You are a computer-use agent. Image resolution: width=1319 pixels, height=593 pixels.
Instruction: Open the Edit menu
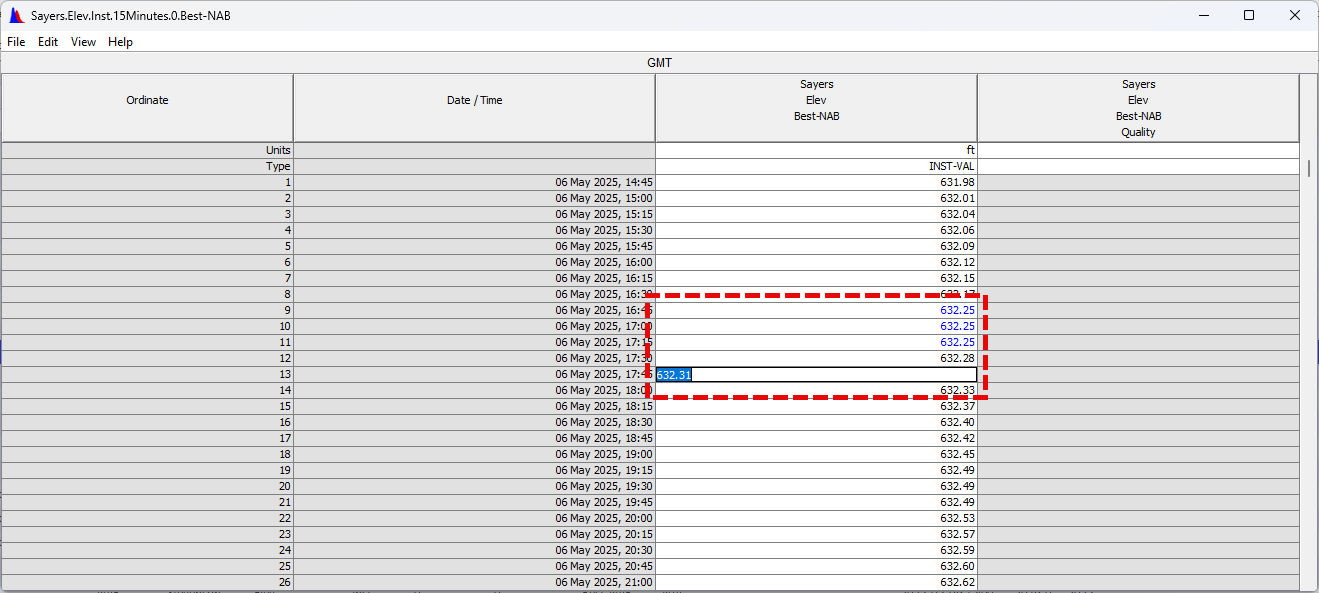click(48, 42)
